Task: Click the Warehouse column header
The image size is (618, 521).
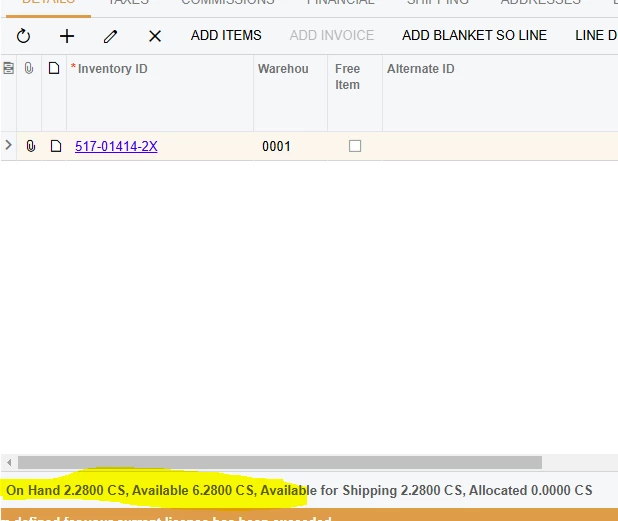Action: coord(290,93)
